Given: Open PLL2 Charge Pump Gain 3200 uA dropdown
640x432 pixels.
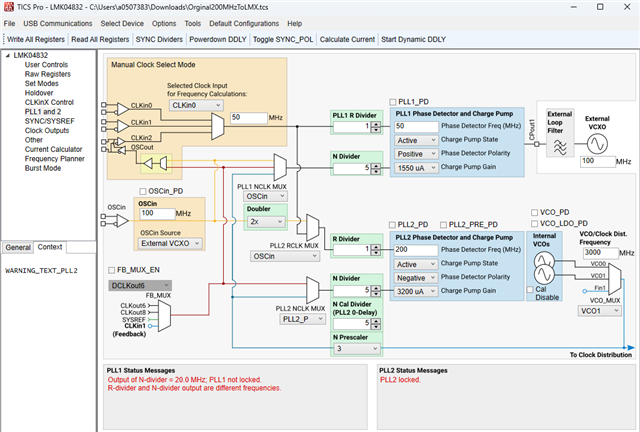Looking at the screenshot, I should click(x=416, y=292).
